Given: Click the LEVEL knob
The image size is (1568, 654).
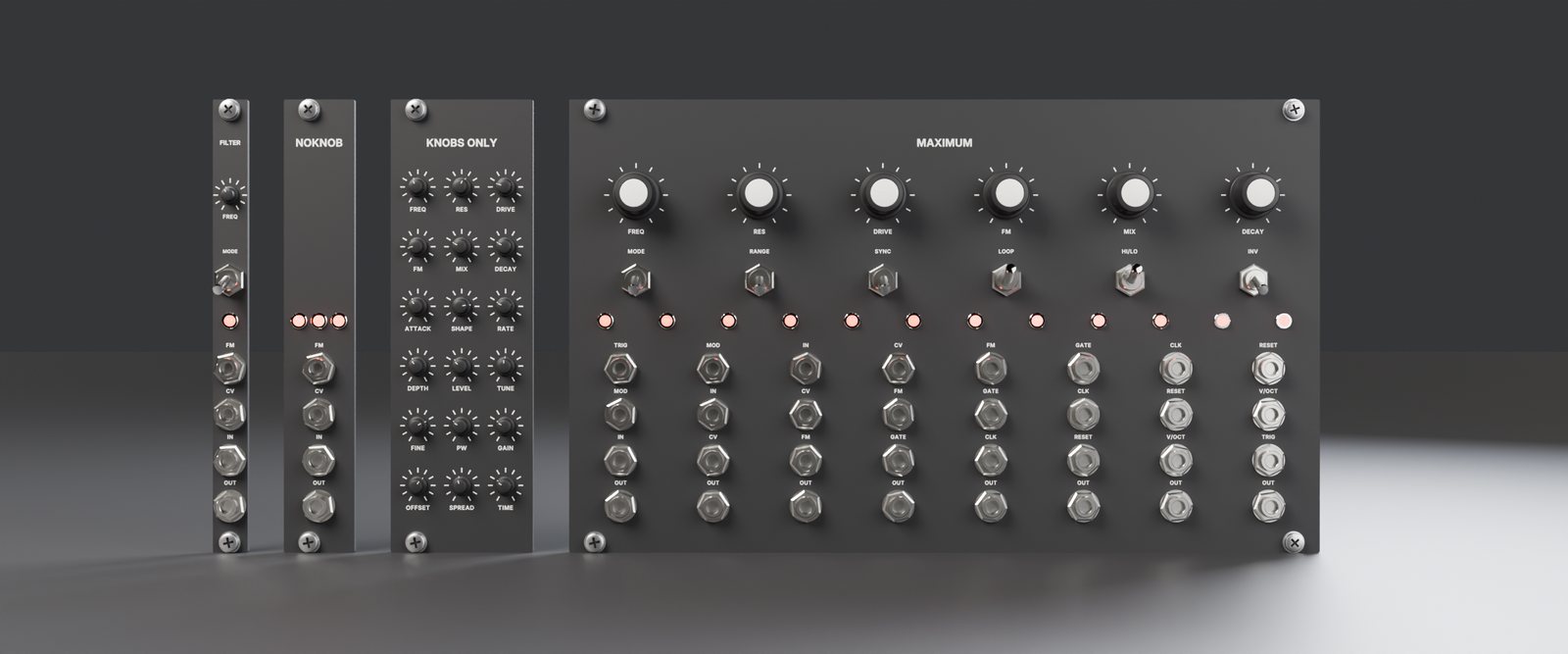Looking at the screenshot, I should 461,366.
